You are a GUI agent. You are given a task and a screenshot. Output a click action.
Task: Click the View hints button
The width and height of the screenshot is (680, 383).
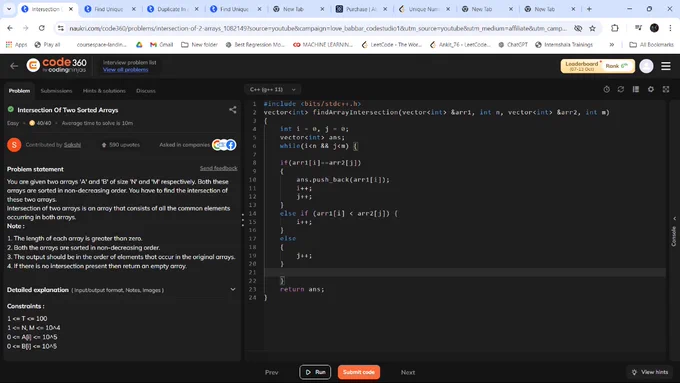(650, 372)
